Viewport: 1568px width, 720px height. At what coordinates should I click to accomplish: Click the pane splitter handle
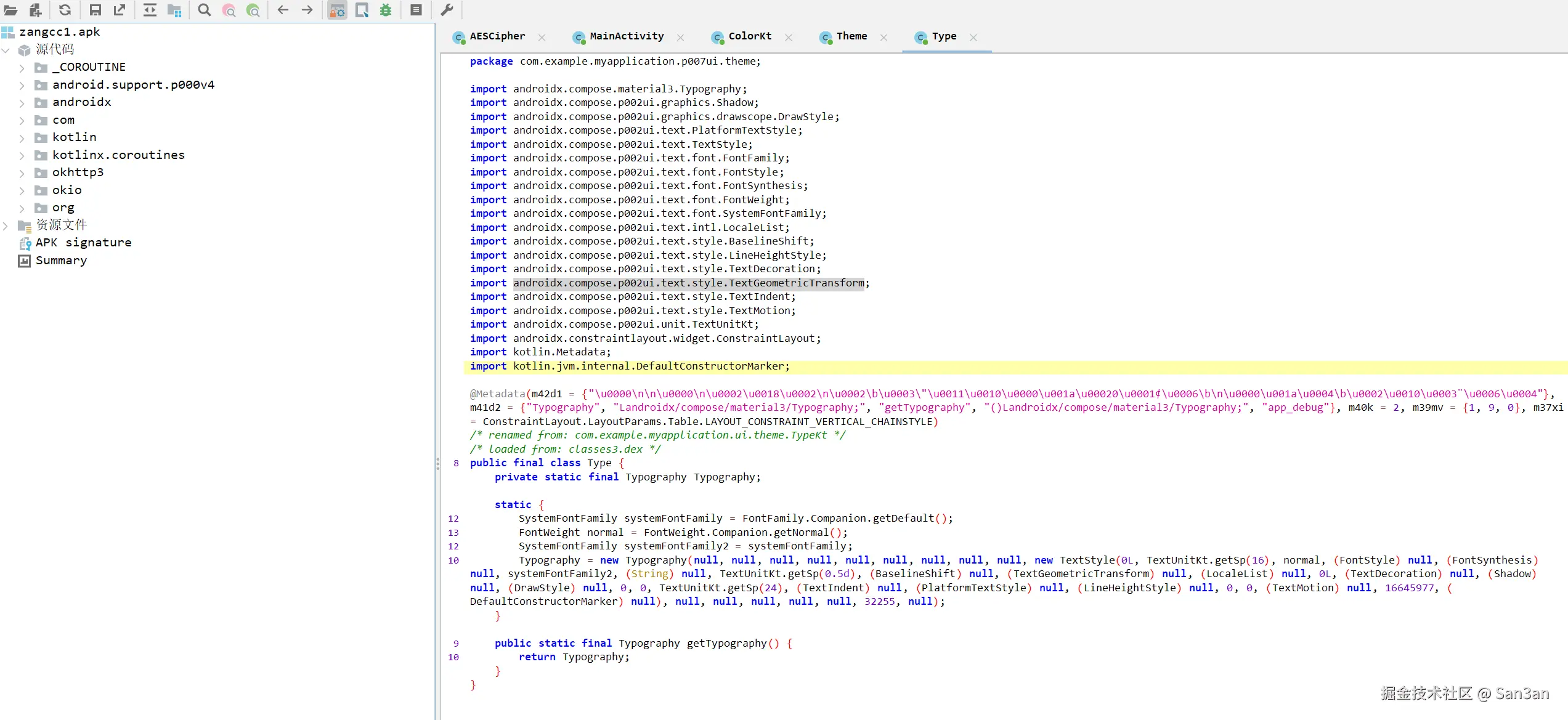pos(437,463)
